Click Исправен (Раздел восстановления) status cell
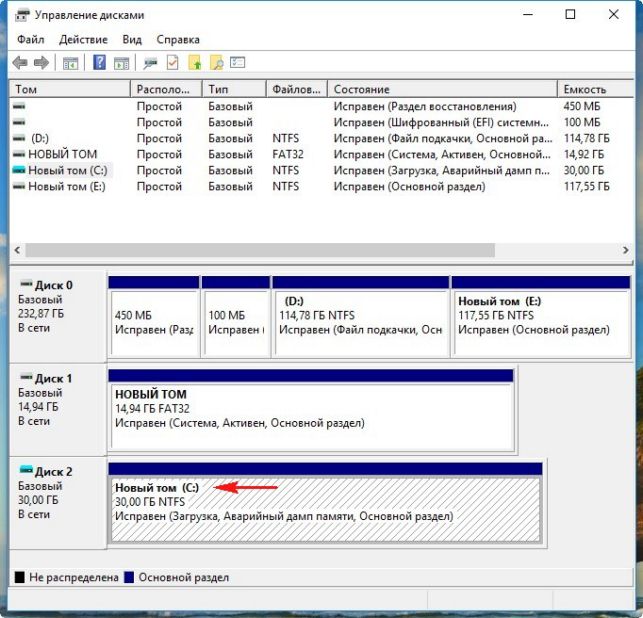 tap(425, 106)
